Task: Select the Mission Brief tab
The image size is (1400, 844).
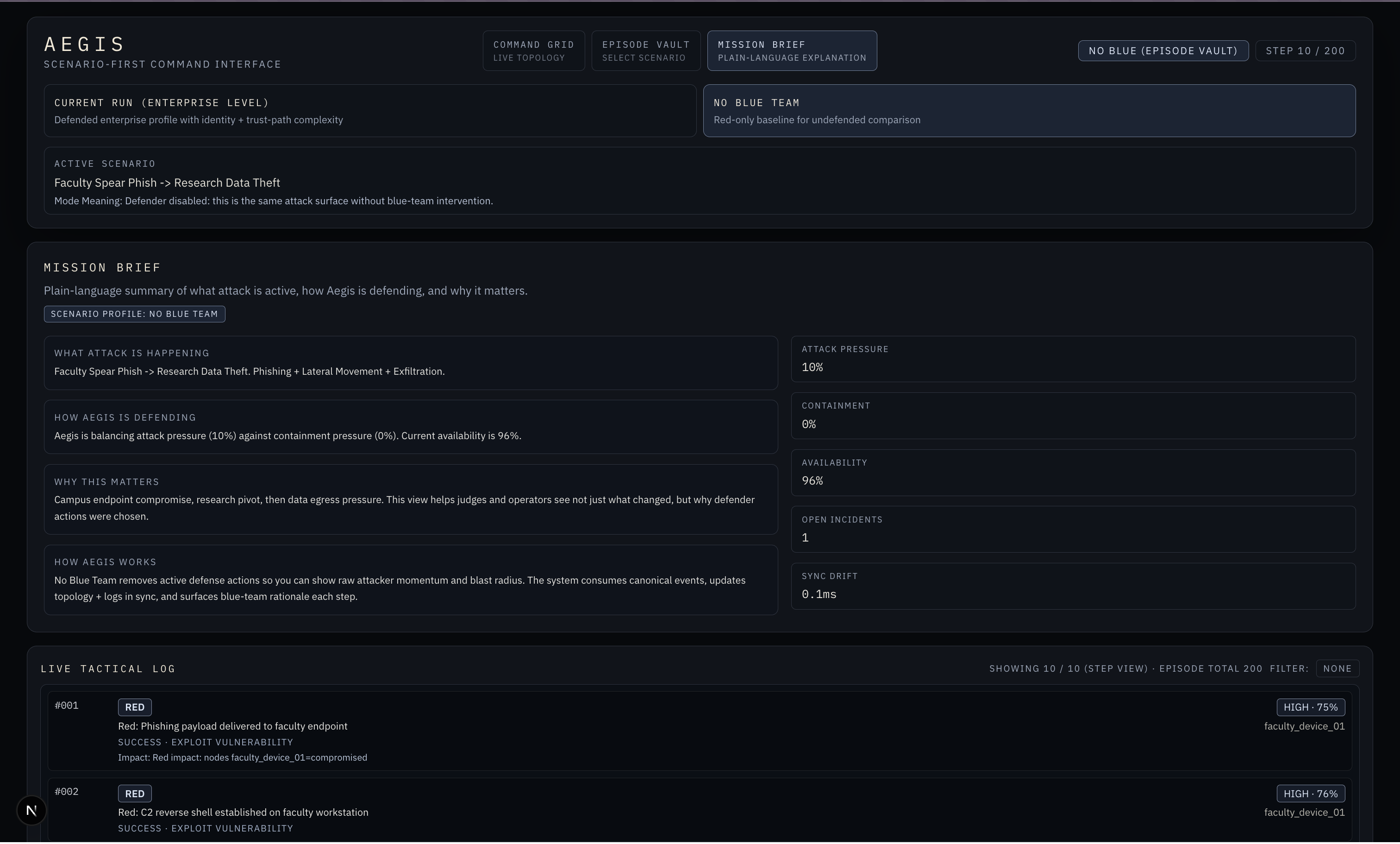Action: (x=792, y=50)
